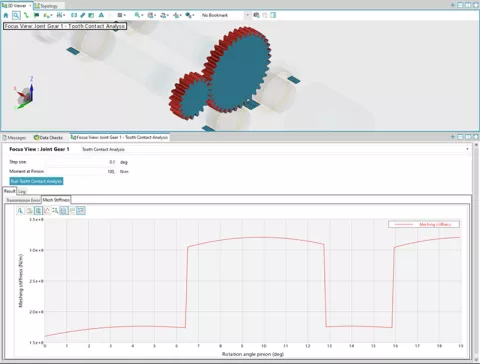Open the view layout dropdown right of green magnifier
The width and height of the screenshot is (480, 364).
click(152, 15)
